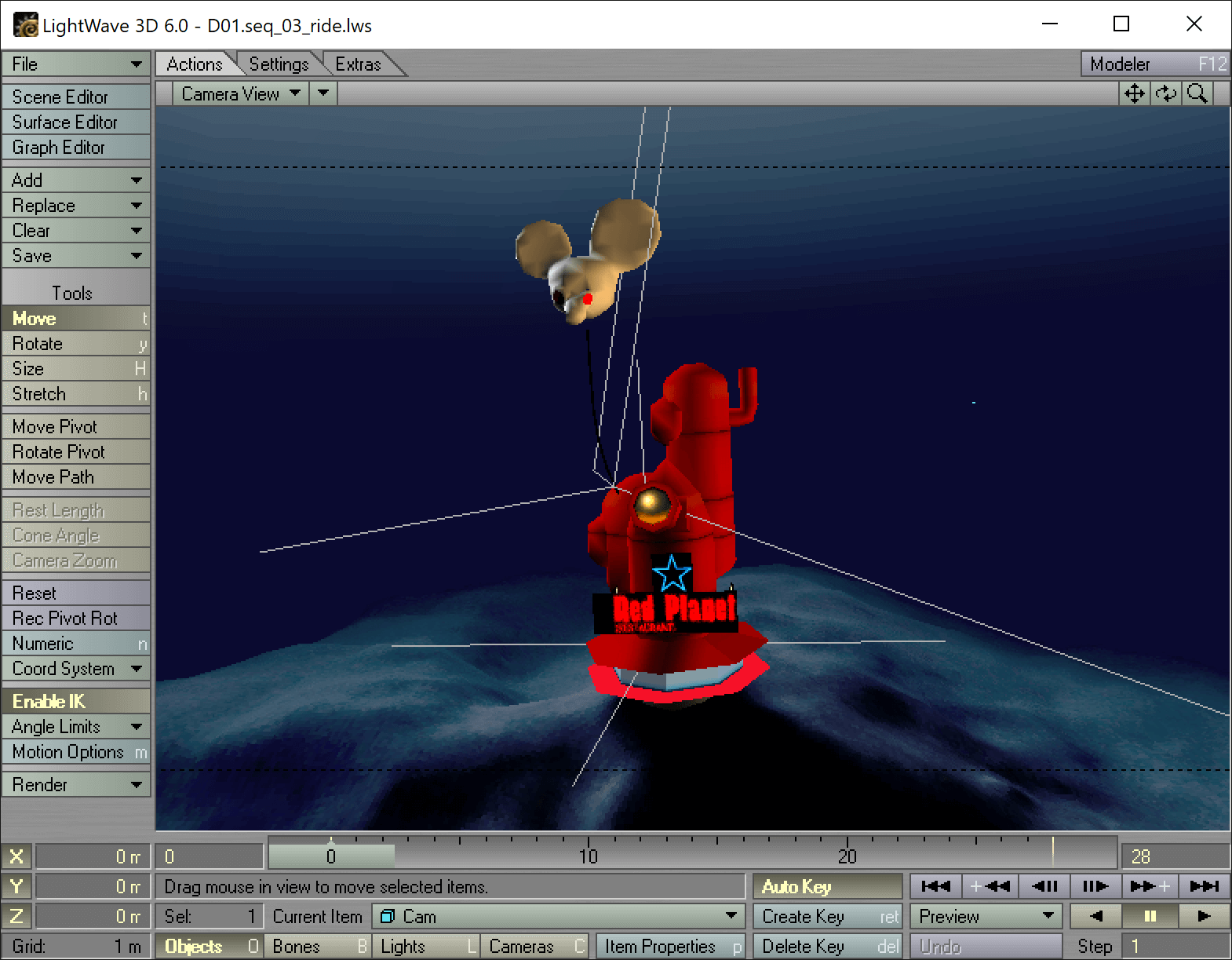This screenshot has height=960, width=1232.
Task: Switch to Lights edit mode
Action: pyautogui.click(x=426, y=946)
